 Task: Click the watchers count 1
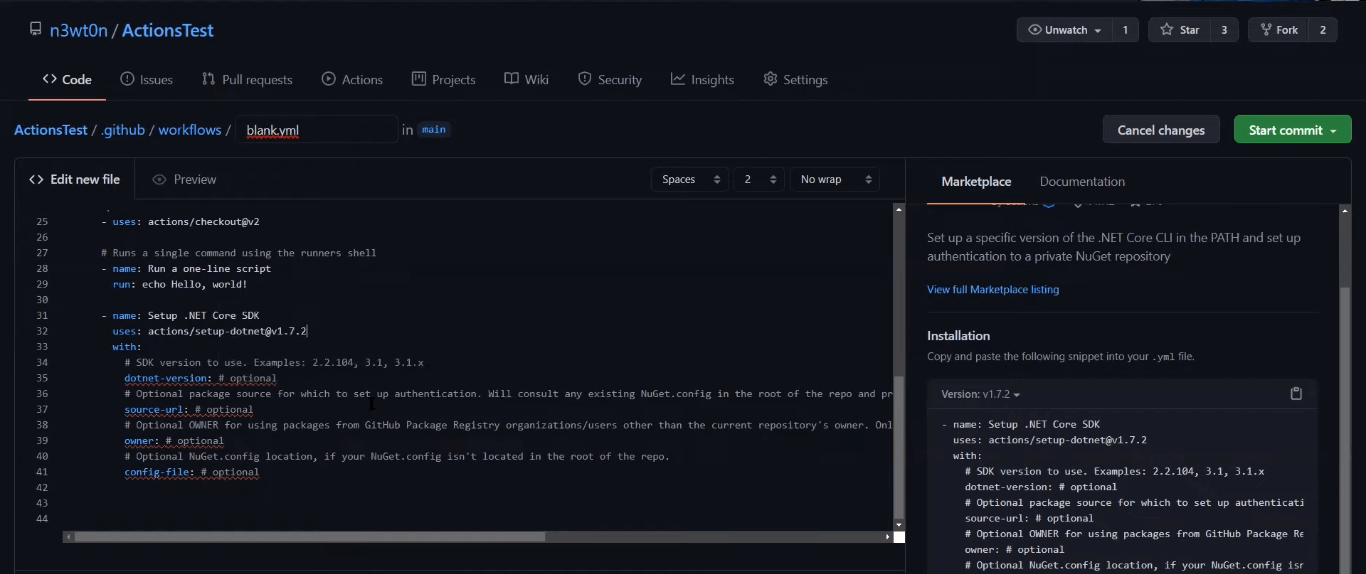[1125, 30]
